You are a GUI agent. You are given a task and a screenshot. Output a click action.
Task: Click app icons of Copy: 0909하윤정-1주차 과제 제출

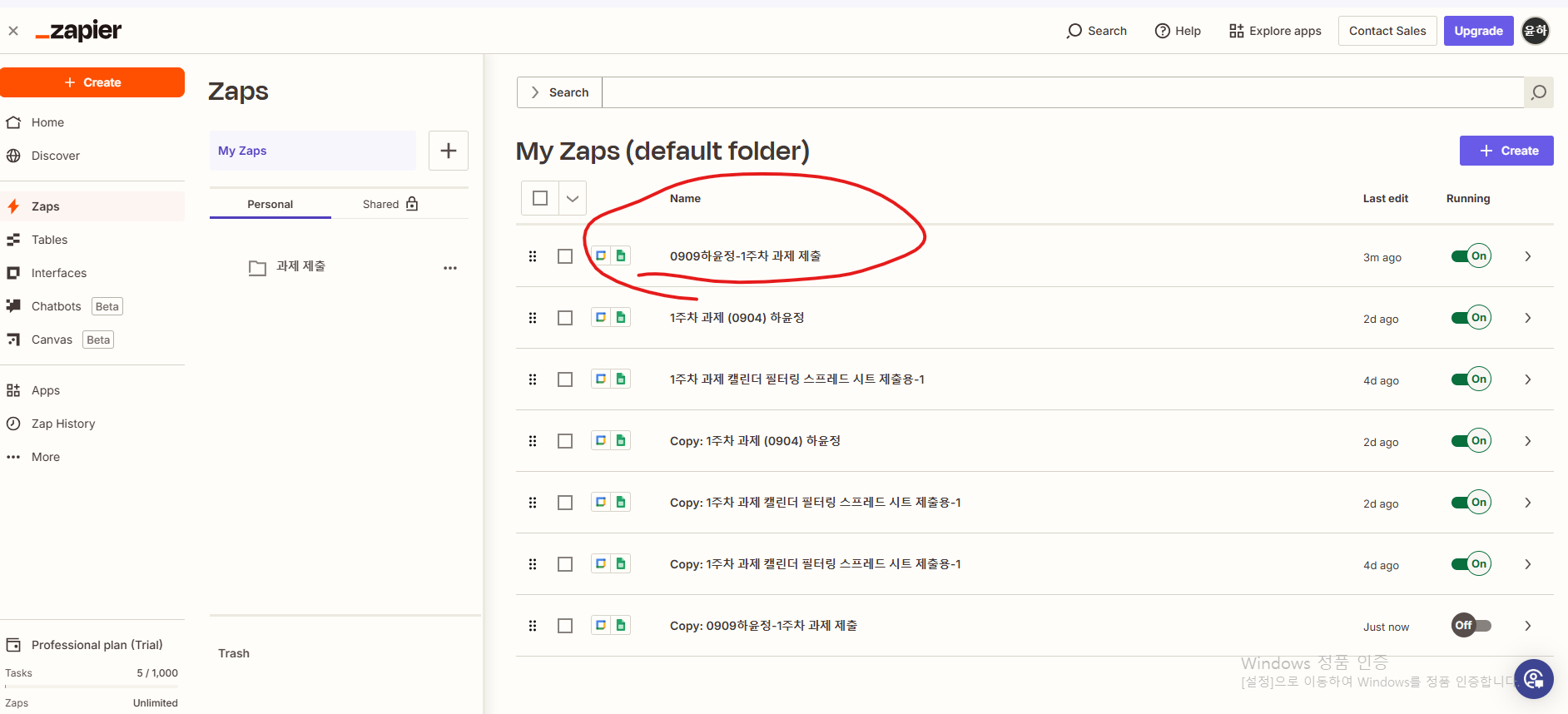coord(611,625)
